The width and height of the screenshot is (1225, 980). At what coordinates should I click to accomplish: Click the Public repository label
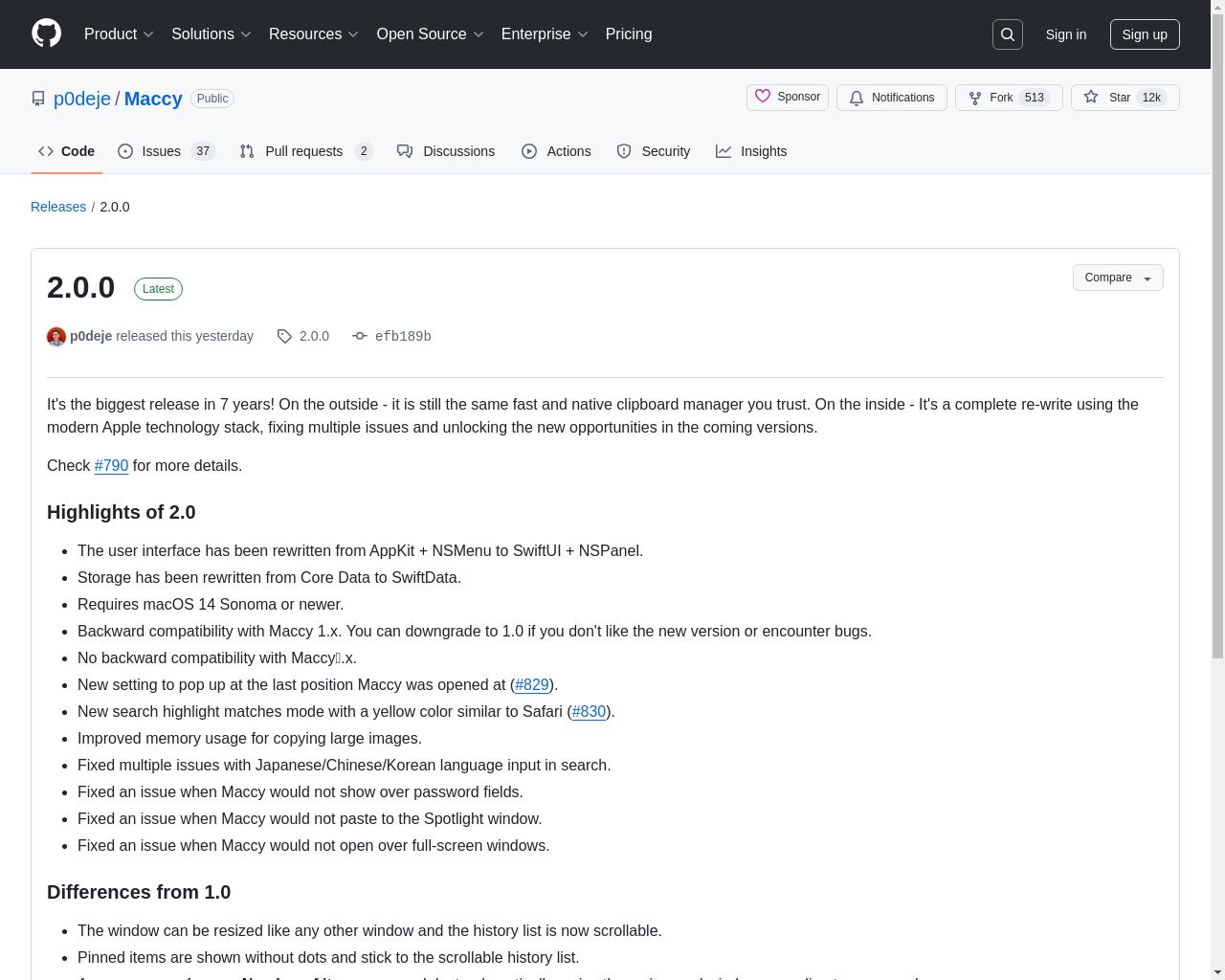[212, 99]
